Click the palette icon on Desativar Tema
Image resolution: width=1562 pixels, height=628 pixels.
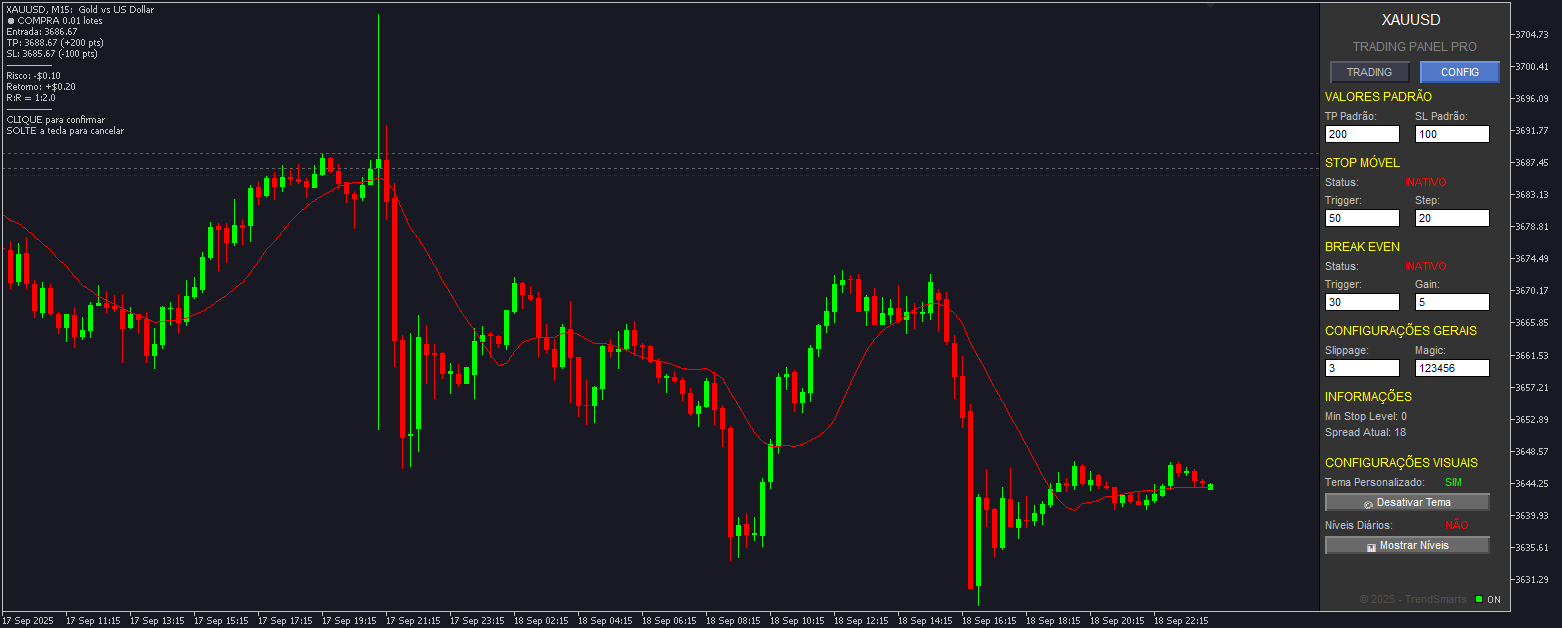(x=1367, y=503)
